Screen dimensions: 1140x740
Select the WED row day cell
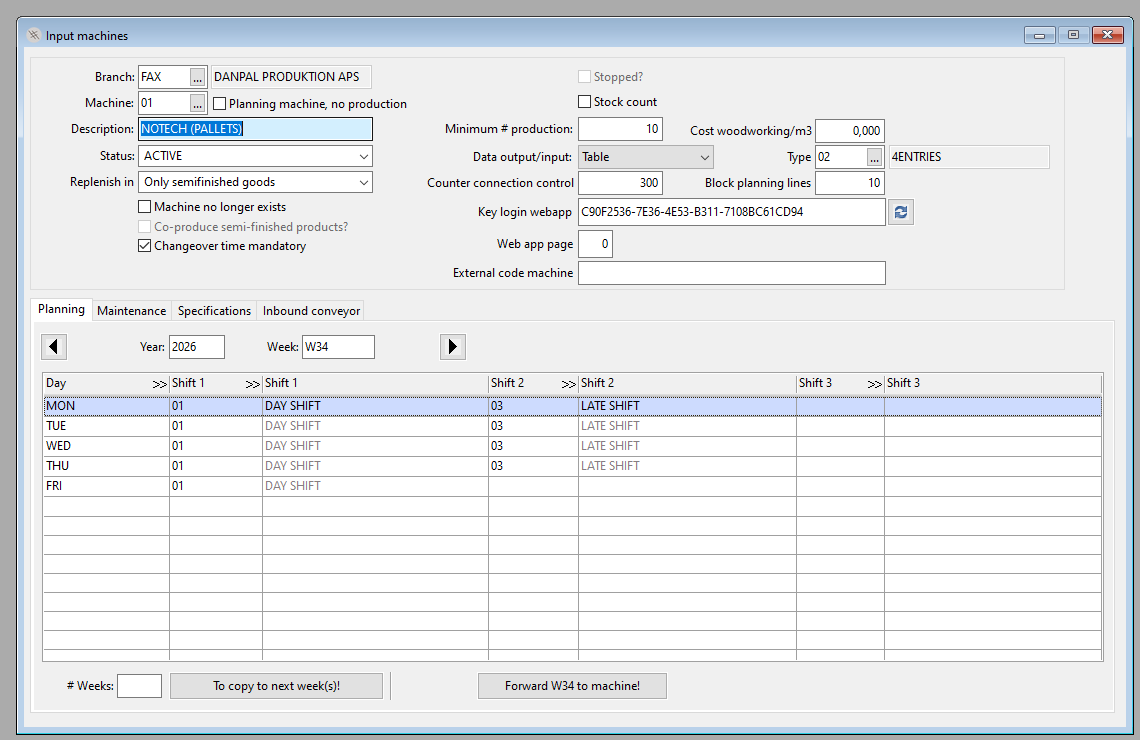[x=106, y=446]
